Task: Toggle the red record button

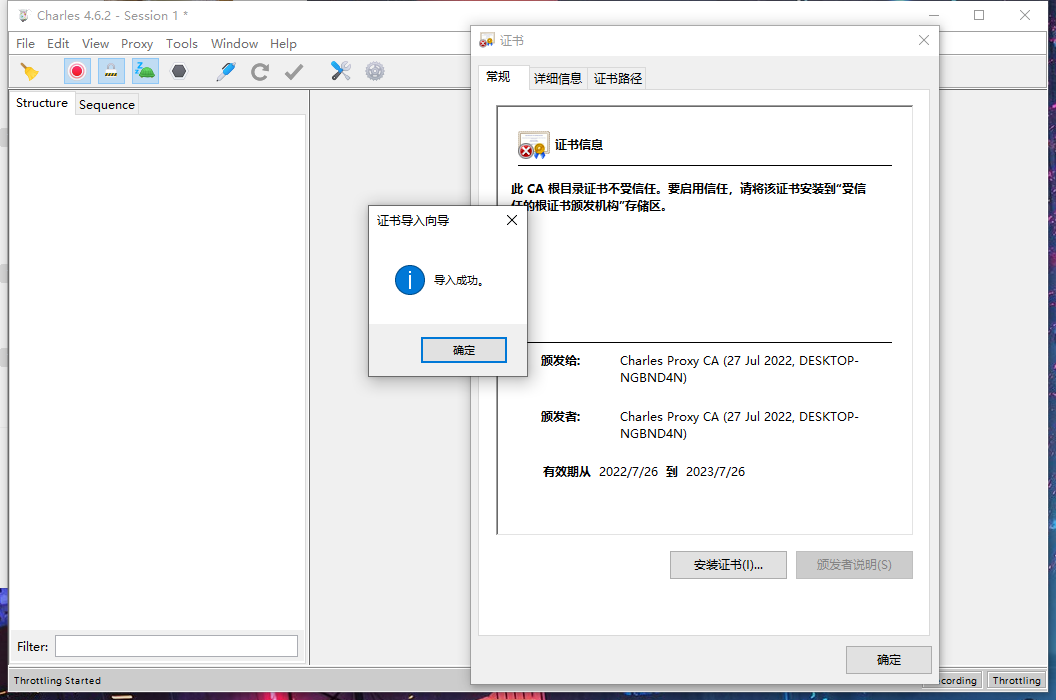Action: coord(77,71)
